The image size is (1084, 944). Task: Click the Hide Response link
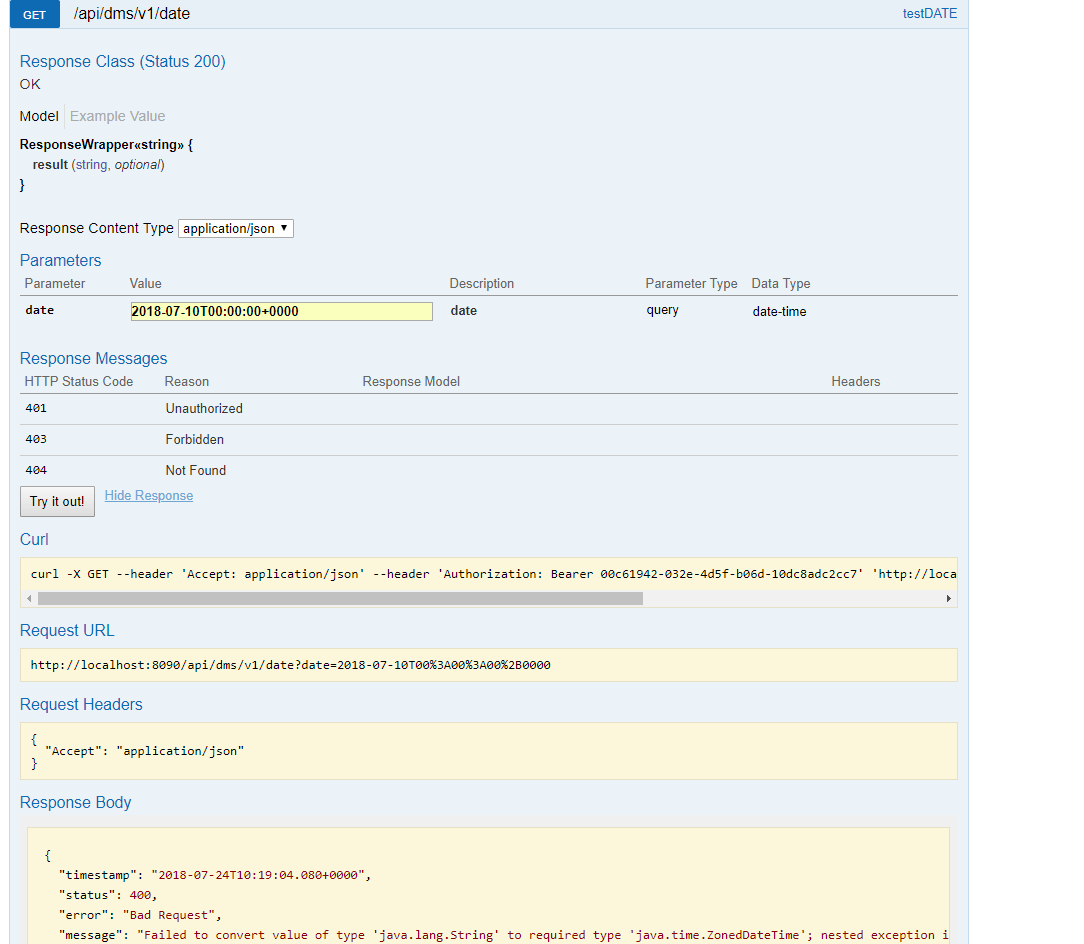click(148, 496)
